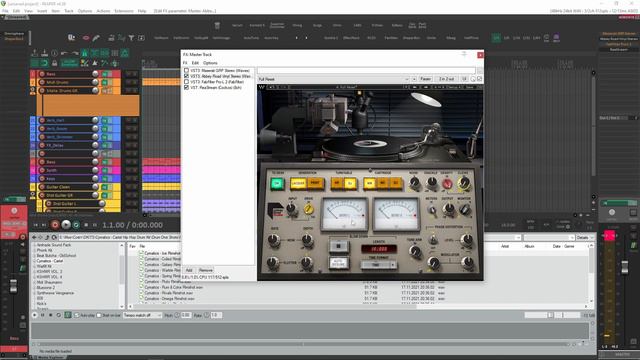Click the undo arrow in main toolbar
The height and width of the screenshot is (360, 640).
tap(64, 53)
